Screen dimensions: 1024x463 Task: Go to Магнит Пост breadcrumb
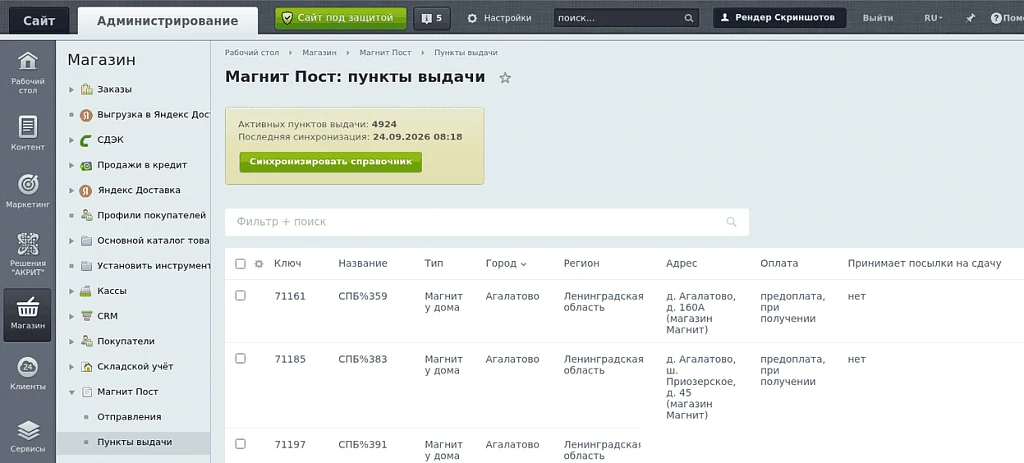point(385,53)
